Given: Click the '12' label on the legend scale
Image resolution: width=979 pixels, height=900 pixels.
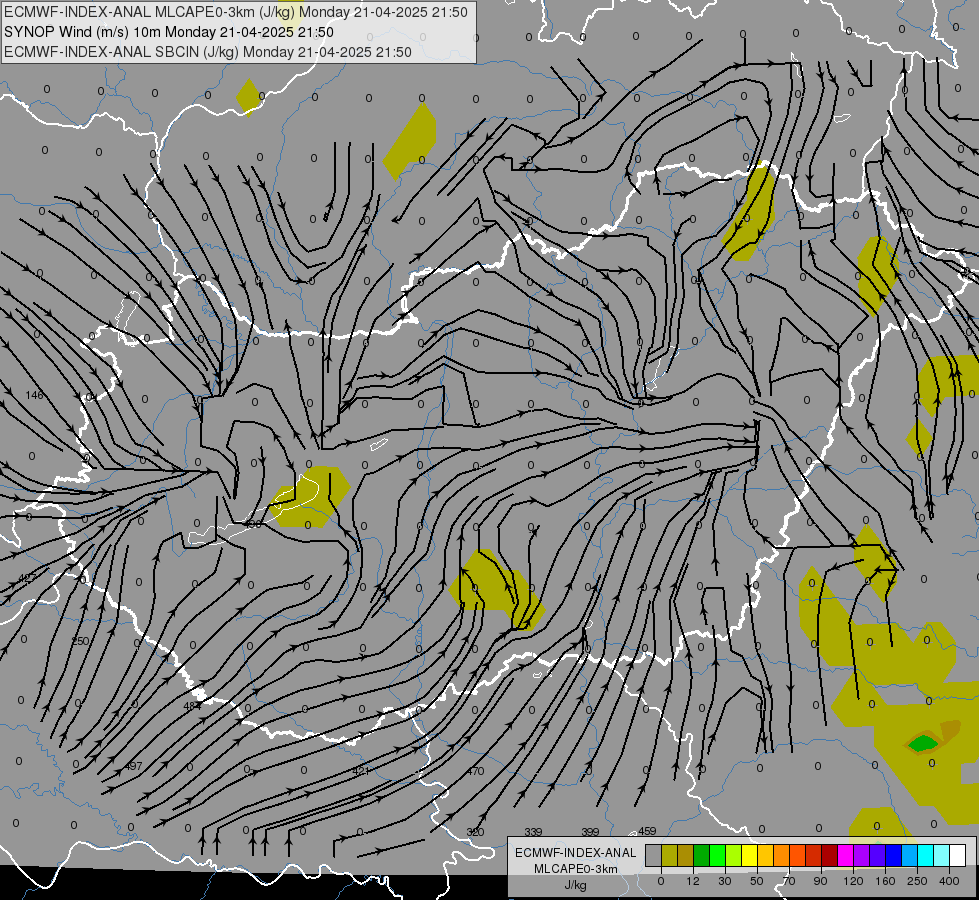Looking at the screenshot, I should tap(693, 881).
